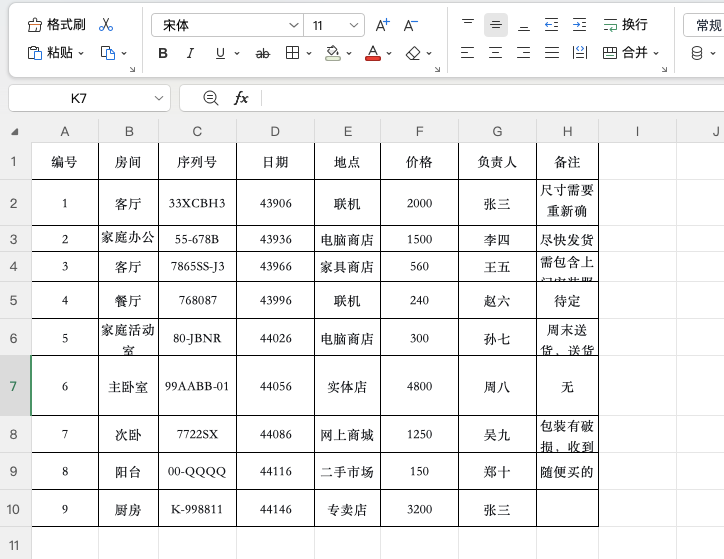Select Align left icon

click(467, 53)
